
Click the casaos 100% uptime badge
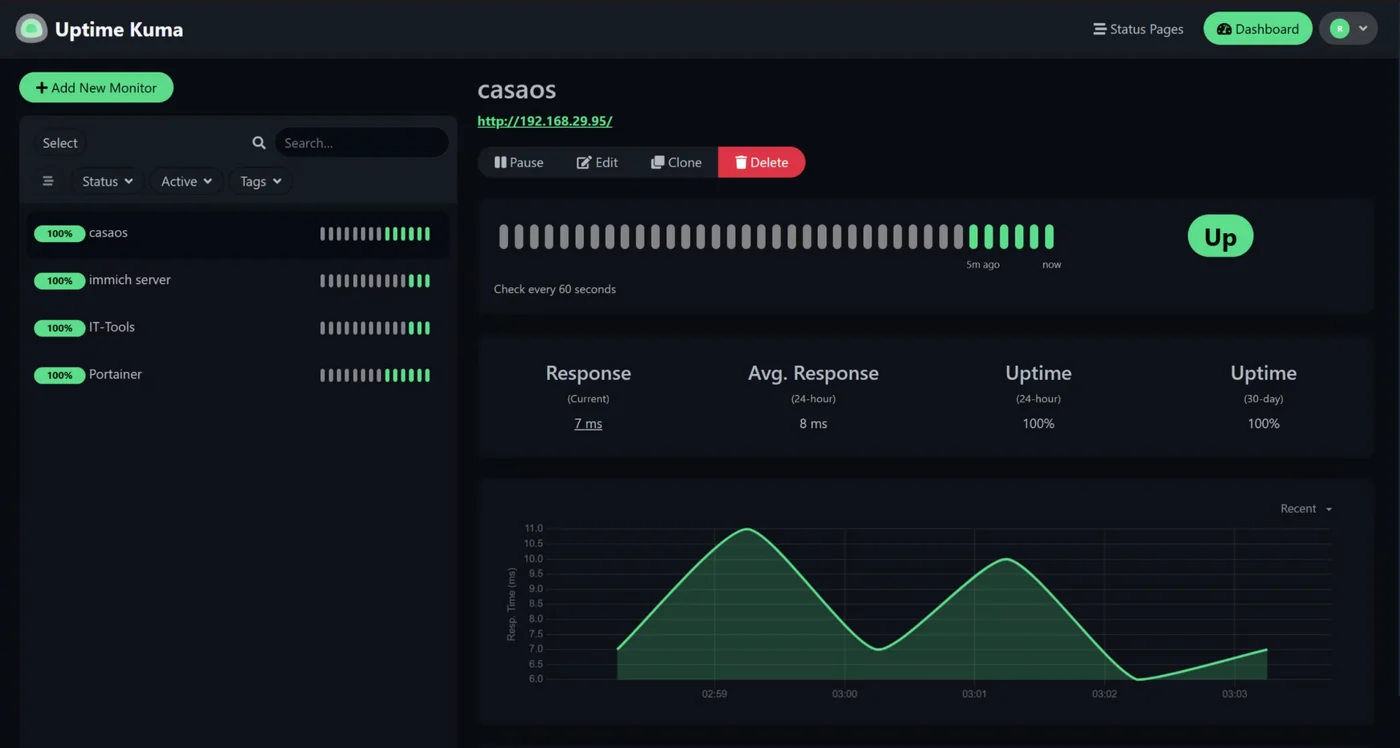(60, 234)
